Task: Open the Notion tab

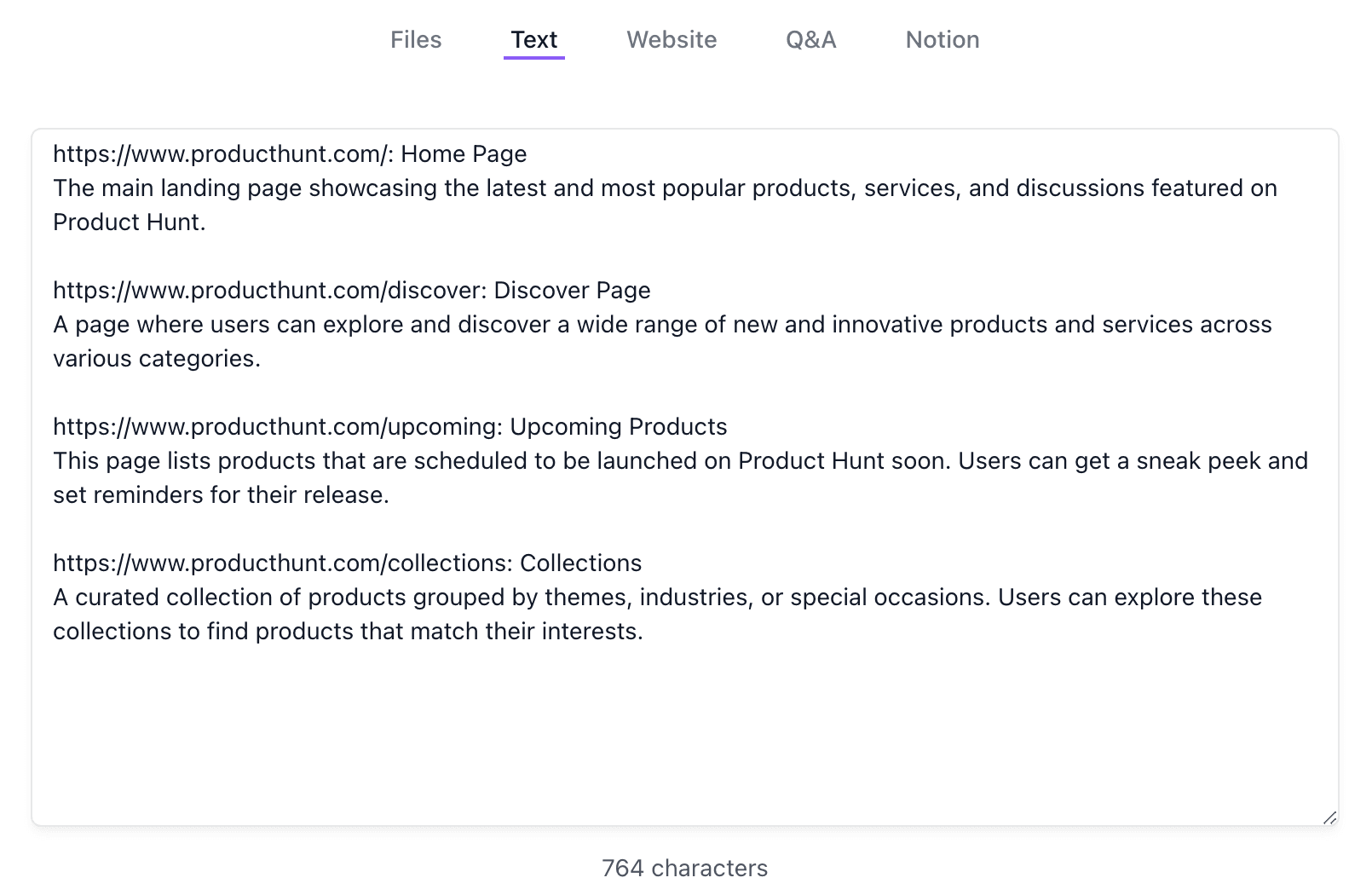Action: pyautogui.click(x=943, y=39)
